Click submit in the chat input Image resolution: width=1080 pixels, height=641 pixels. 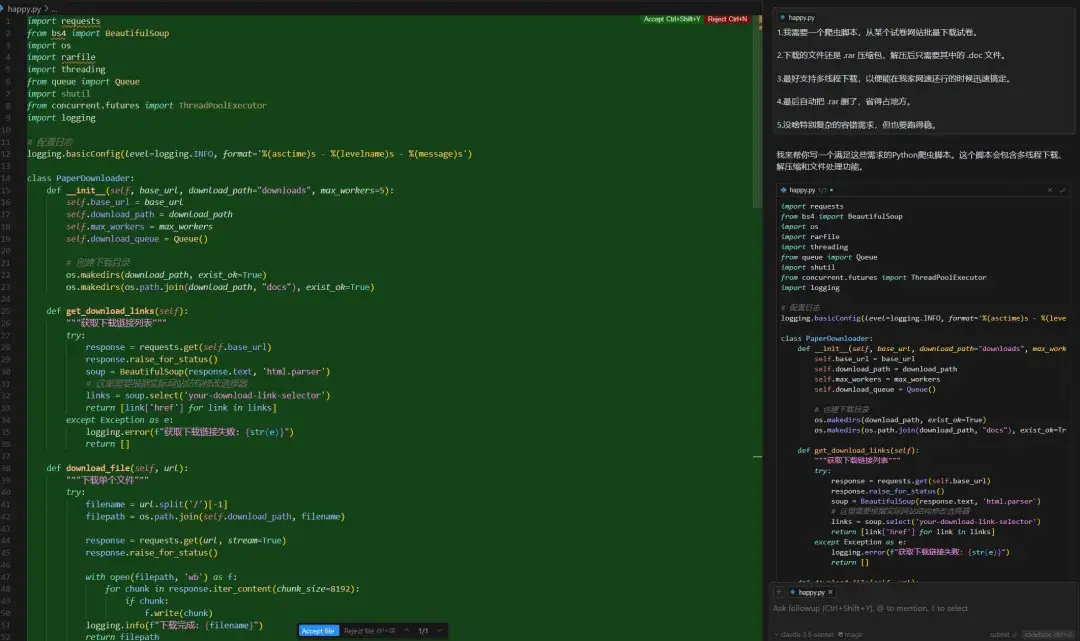[1002, 635]
